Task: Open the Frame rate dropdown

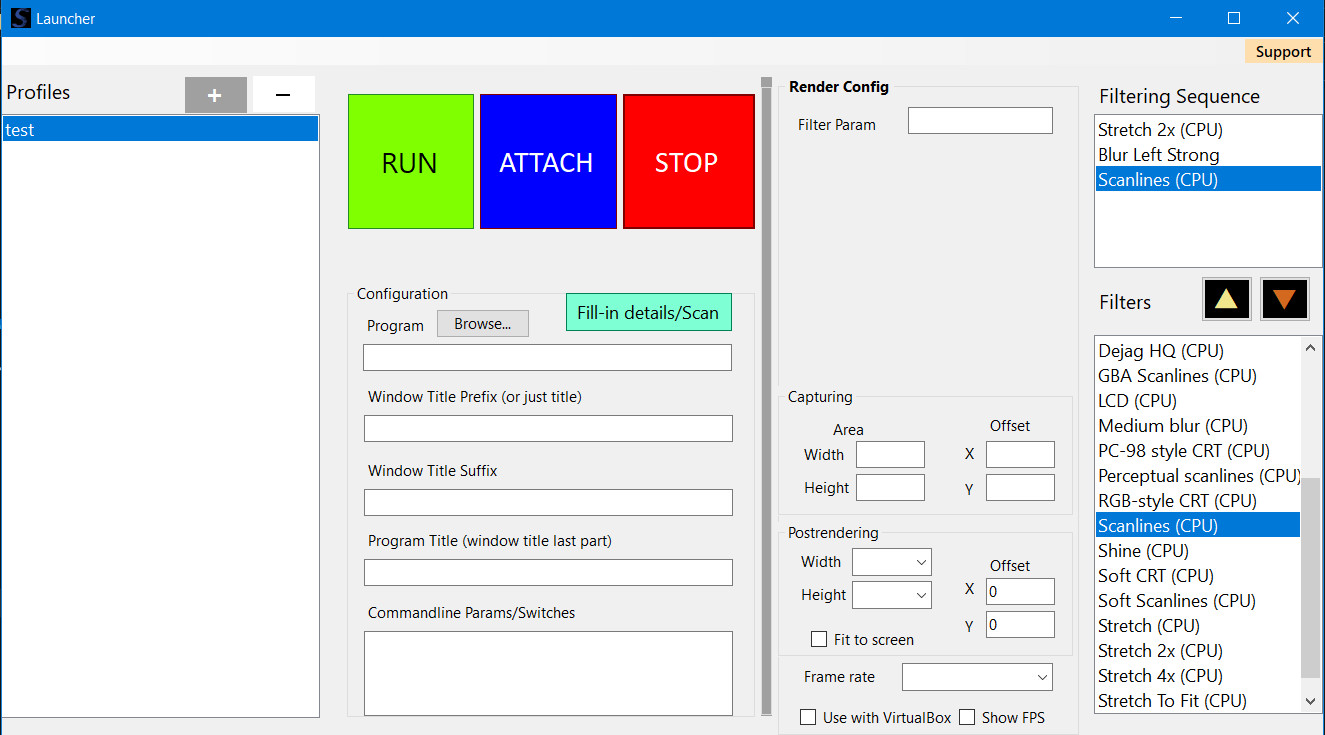Action: coord(977,676)
